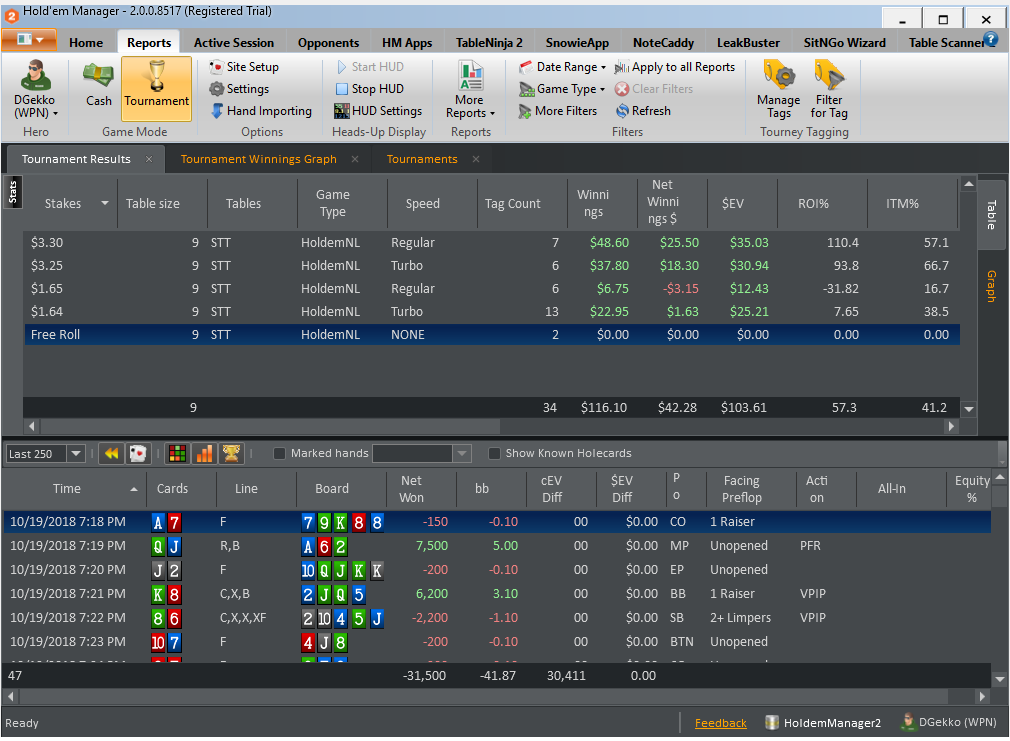Click the Stop HUD checkbox icon
This screenshot has height=741, width=1010.
coord(342,89)
